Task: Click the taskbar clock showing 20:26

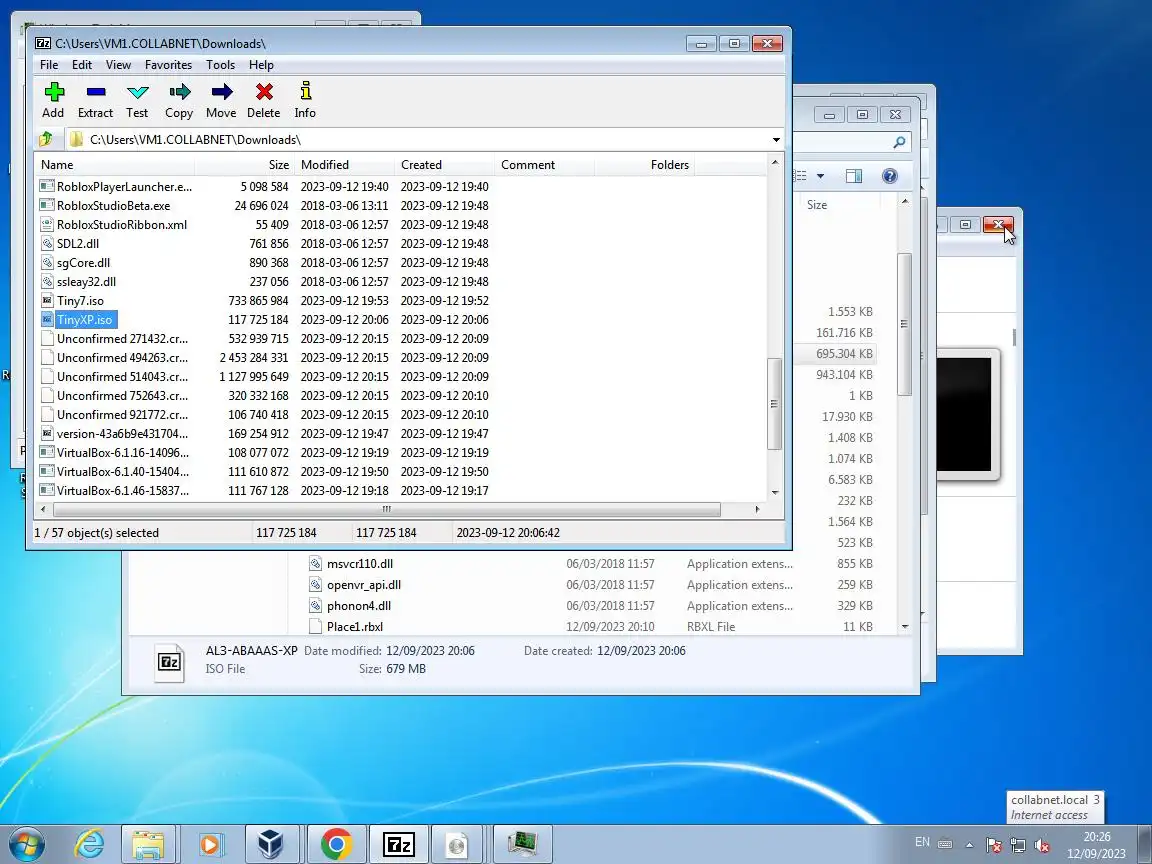Action: point(1096,845)
